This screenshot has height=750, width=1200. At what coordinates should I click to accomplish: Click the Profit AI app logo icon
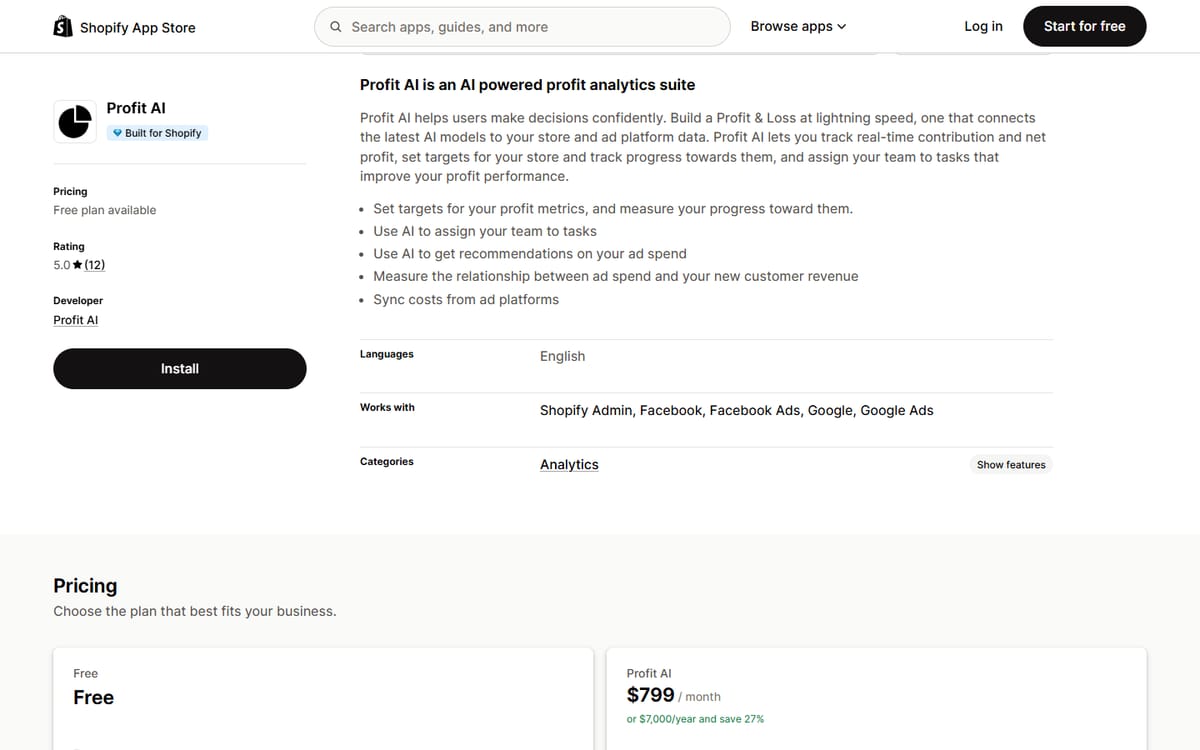tap(75, 121)
